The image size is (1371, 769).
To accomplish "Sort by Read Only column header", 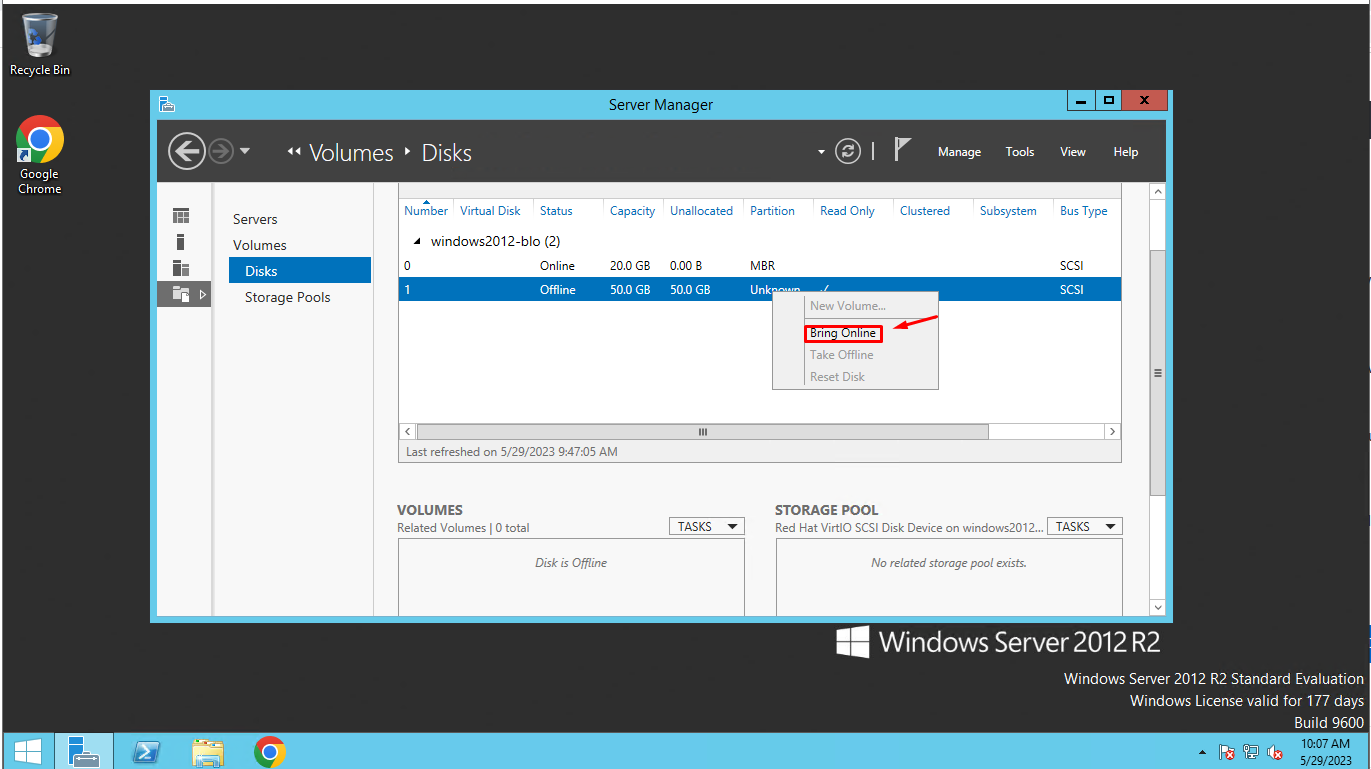I will 847,211.
